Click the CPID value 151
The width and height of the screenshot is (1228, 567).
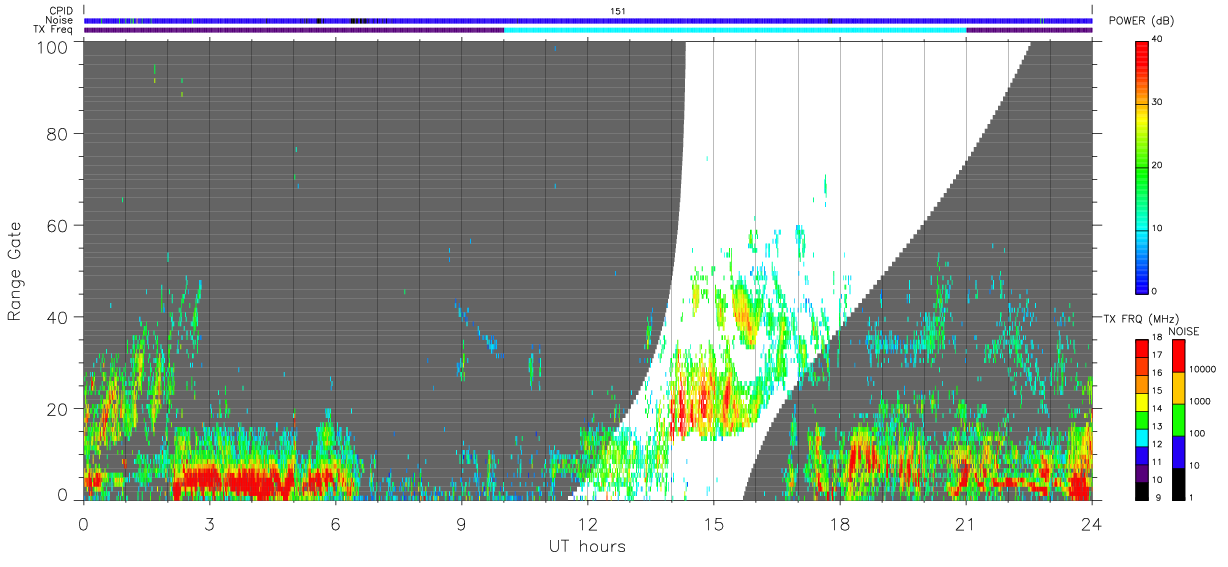617,11
